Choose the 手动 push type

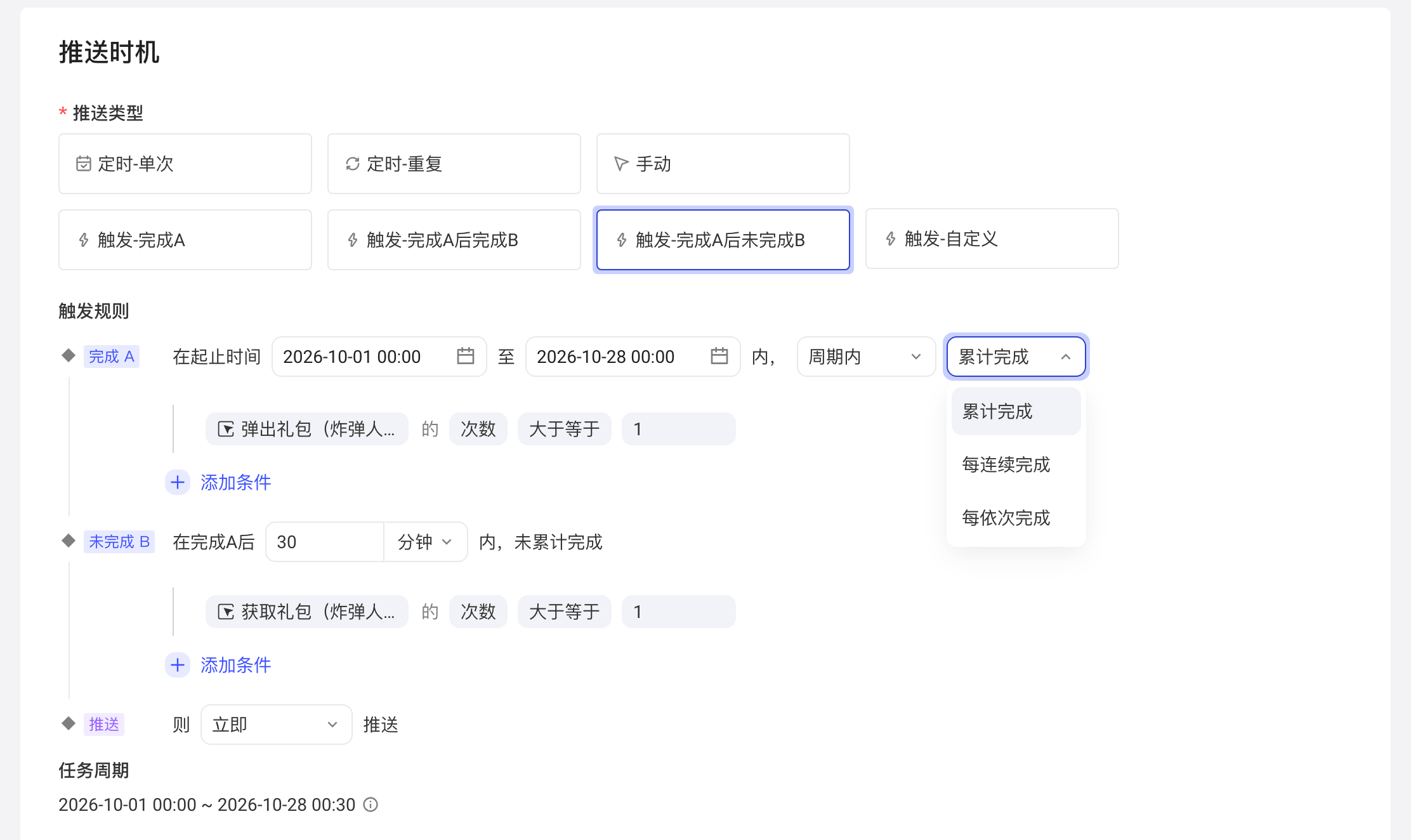point(723,164)
